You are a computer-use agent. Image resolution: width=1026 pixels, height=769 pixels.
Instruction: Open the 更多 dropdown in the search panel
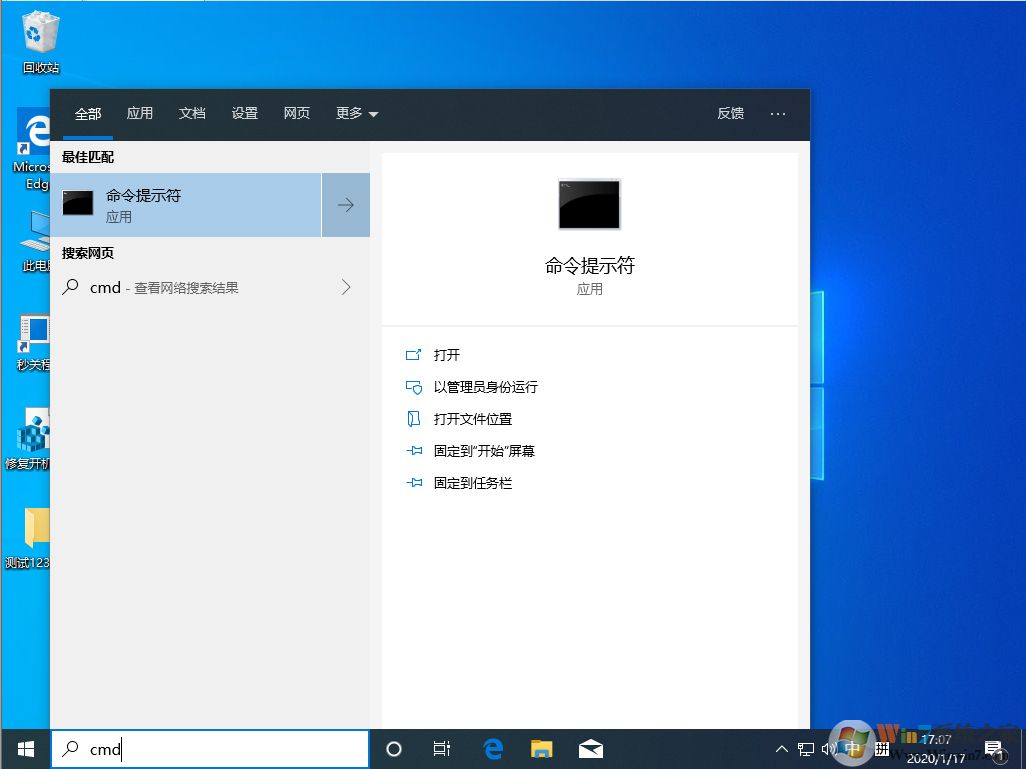(356, 113)
